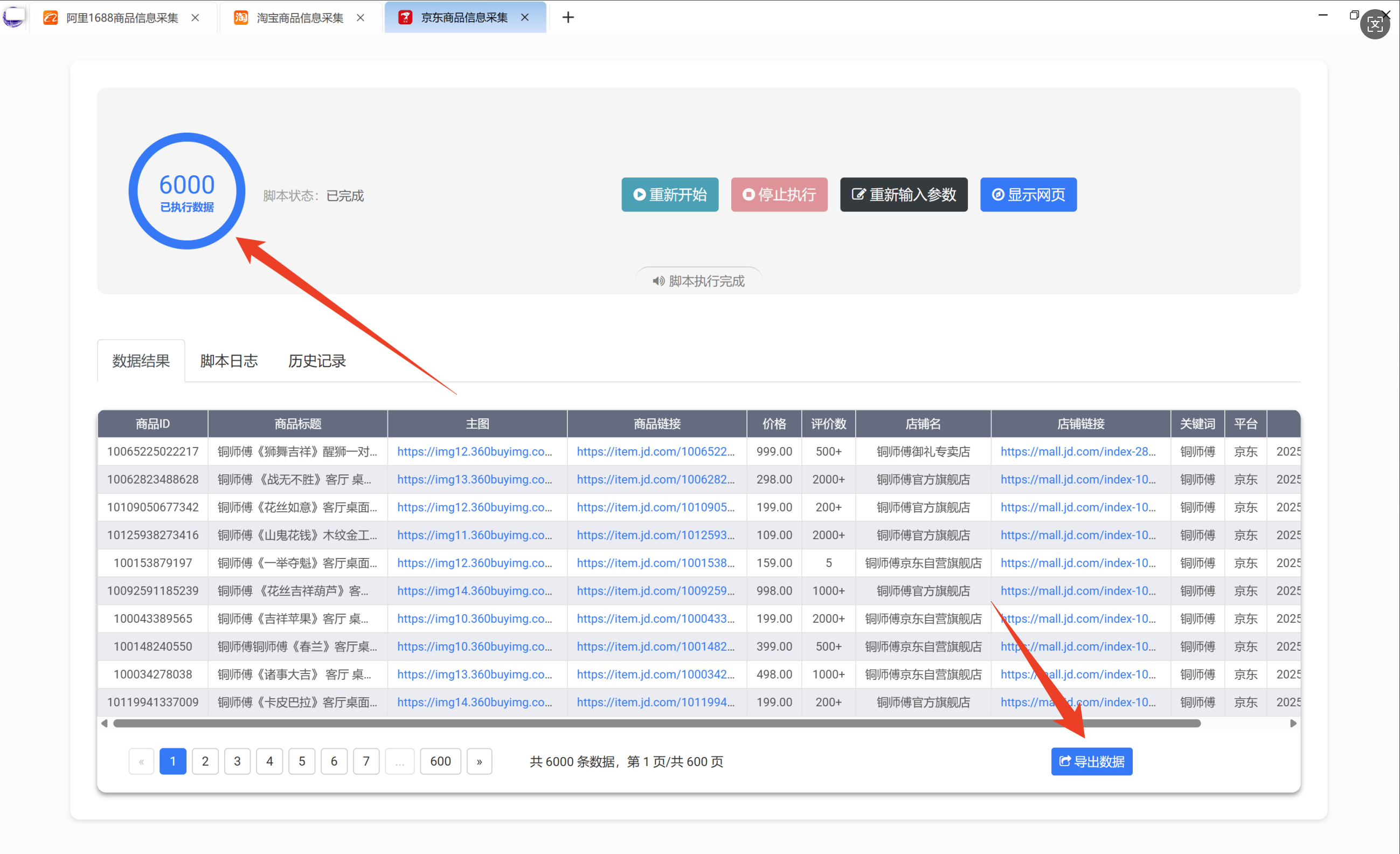Click the 关键词 column header

[1198, 424]
